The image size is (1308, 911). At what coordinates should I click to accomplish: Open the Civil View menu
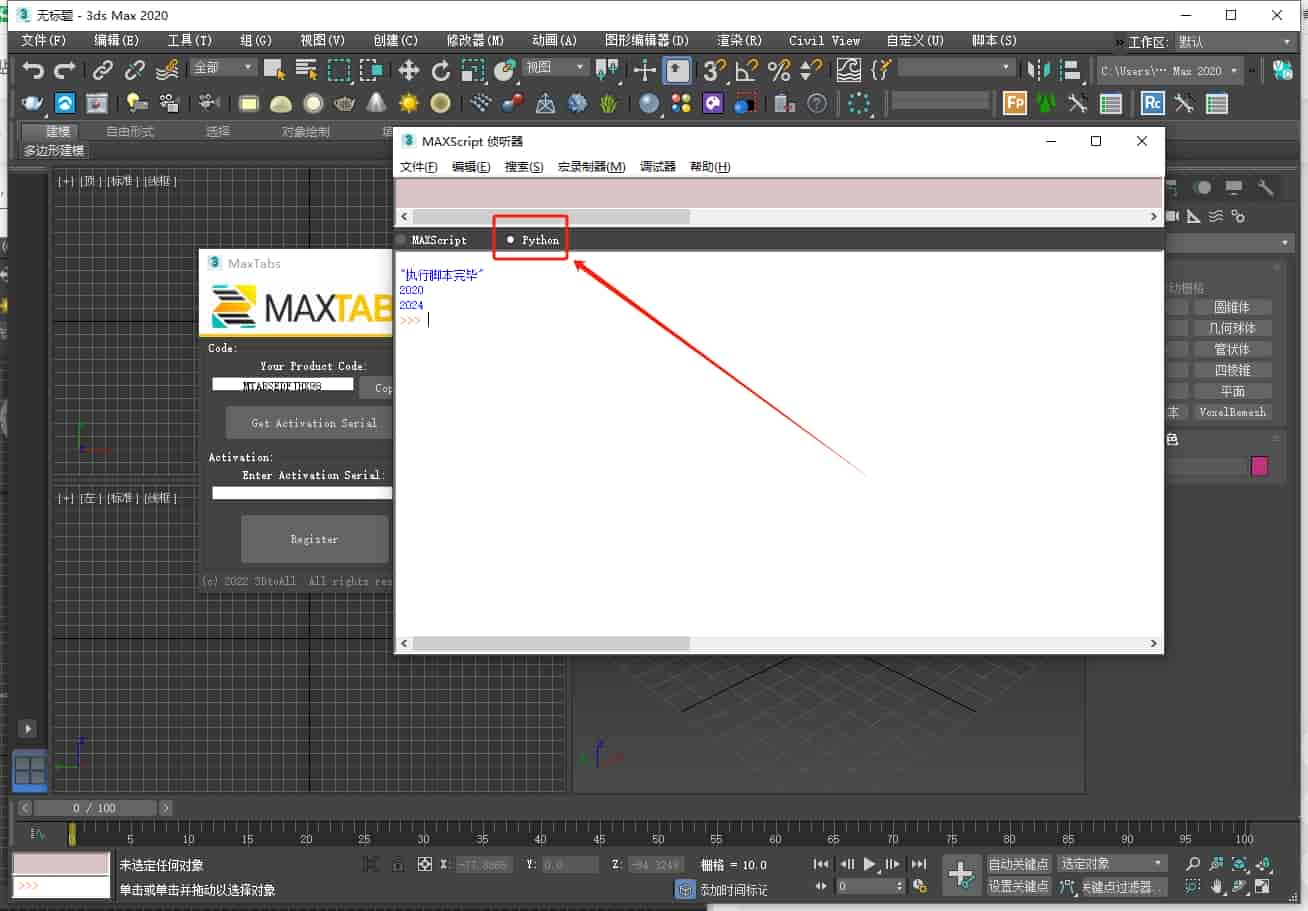[824, 41]
